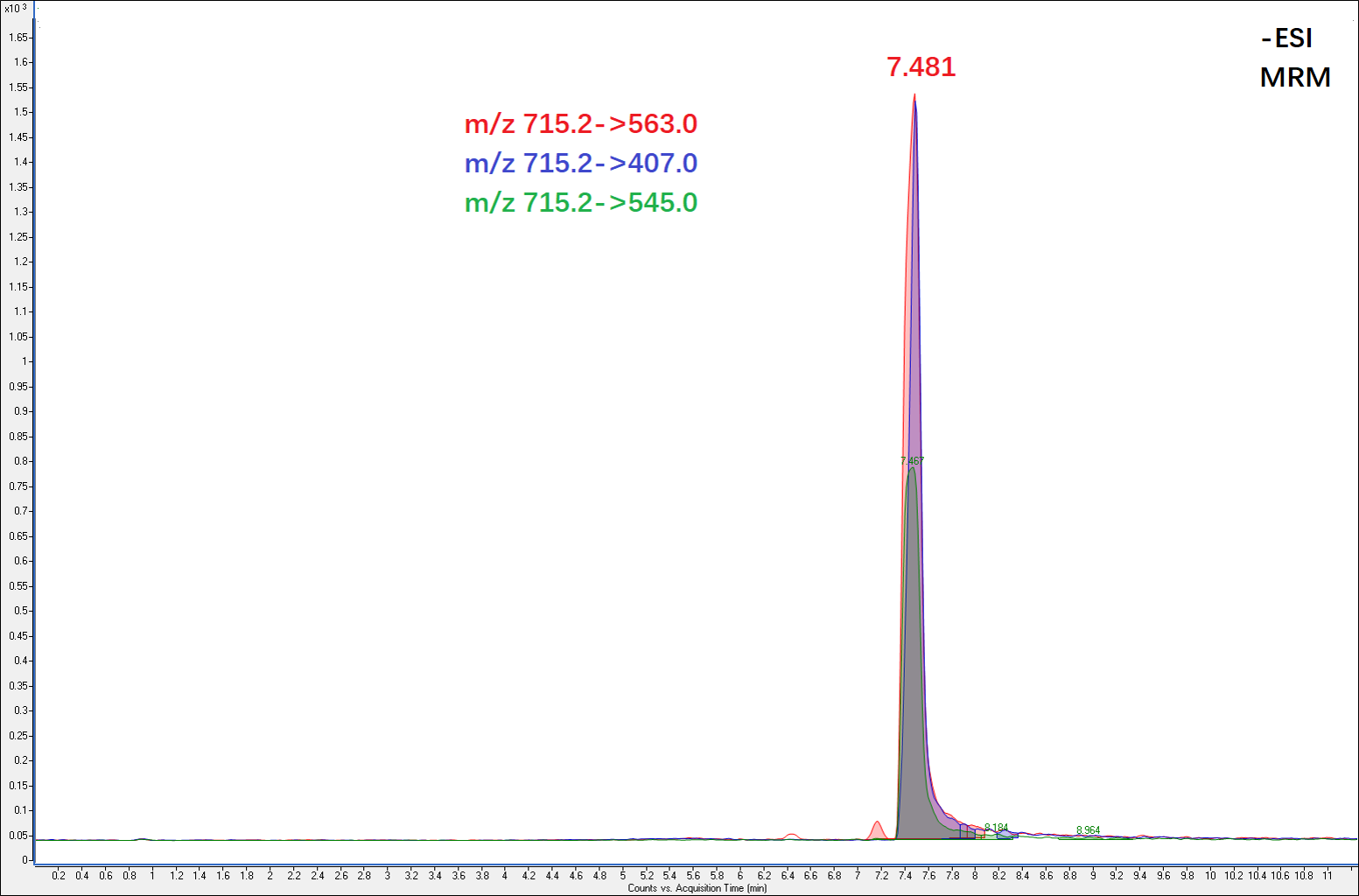Click the 1.65 tick on the y-axis
This screenshot has width=1359, height=896.
(x=18, y=38)
